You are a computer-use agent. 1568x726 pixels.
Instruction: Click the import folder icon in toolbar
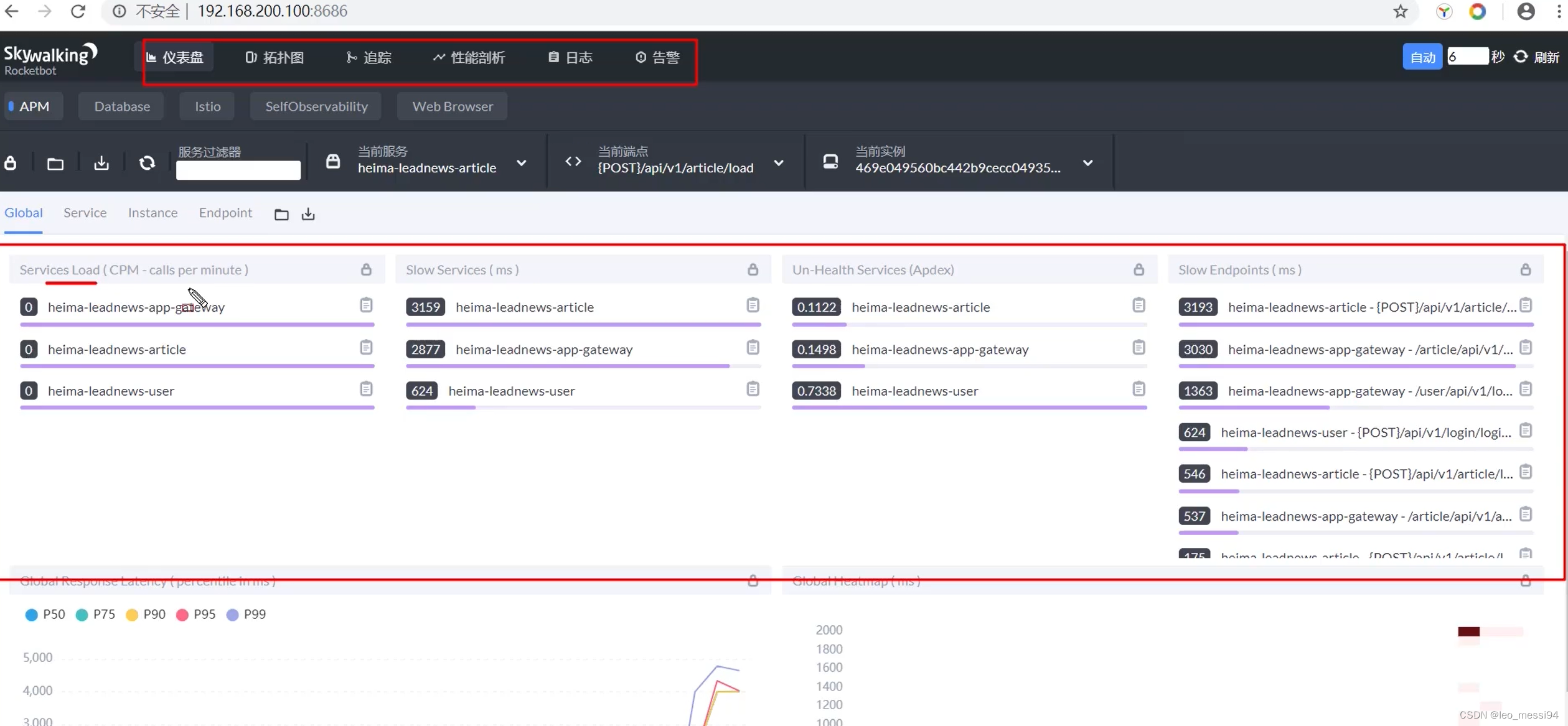tap(55, 164)
